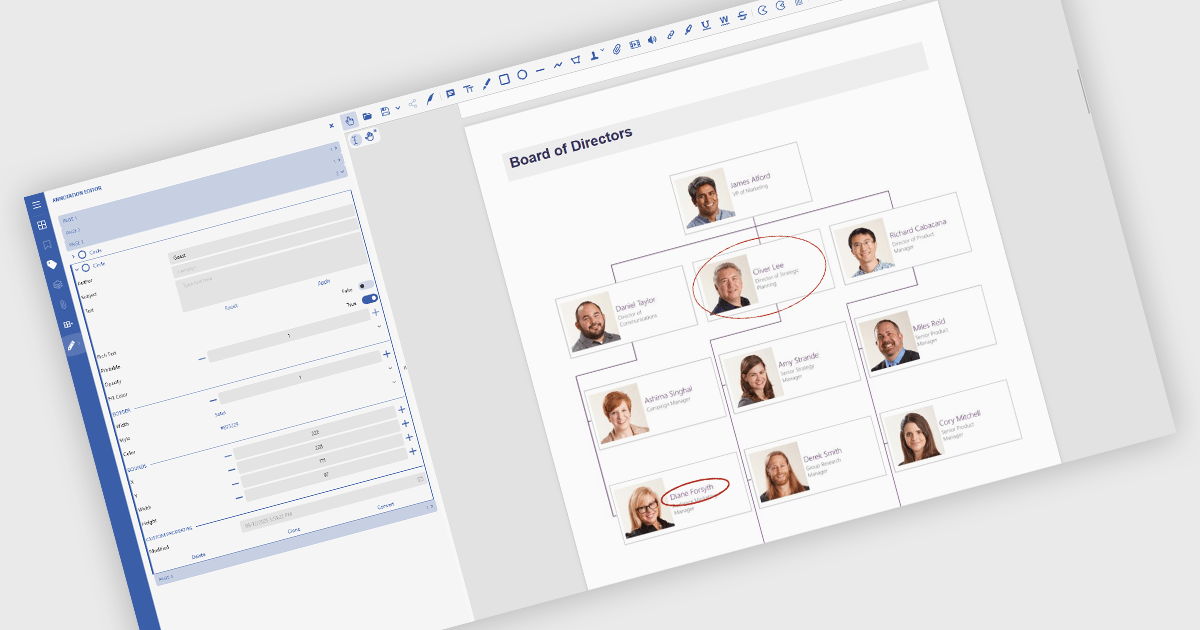1200x630 pixels.
Task: Click the Oliver Lee card in chart
Action: 762,275
